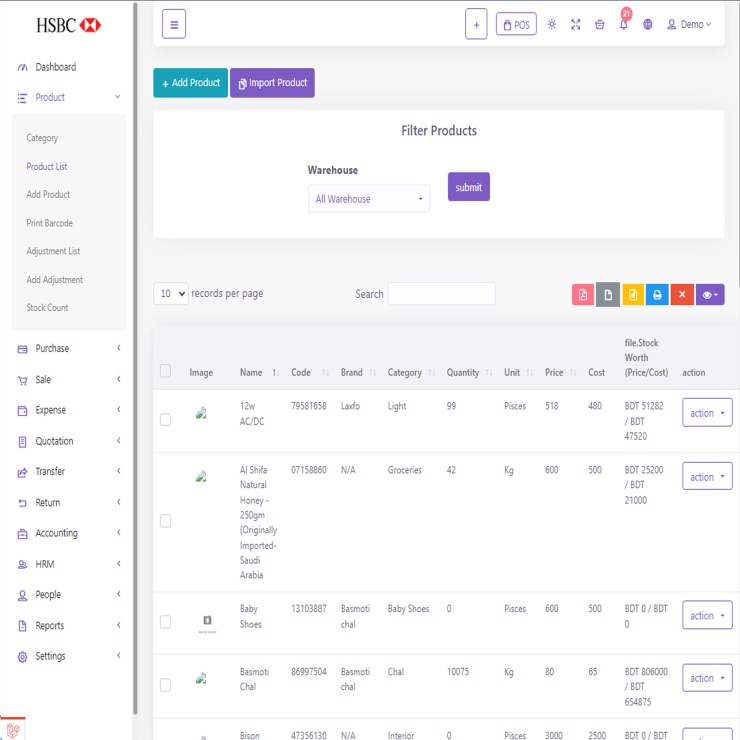Sort table by Name column
This screenshot has height=740, width=740.
click(x=260, y=372)
